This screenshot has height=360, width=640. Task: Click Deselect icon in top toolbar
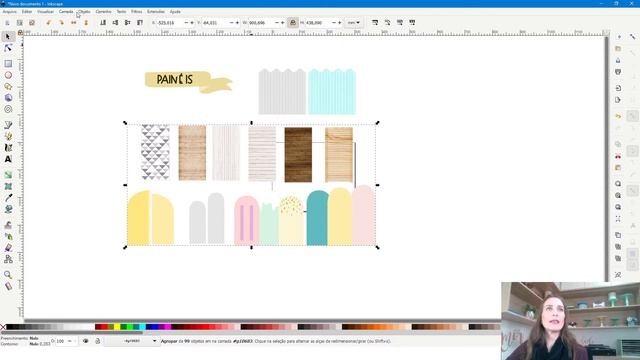pos(31,23)
